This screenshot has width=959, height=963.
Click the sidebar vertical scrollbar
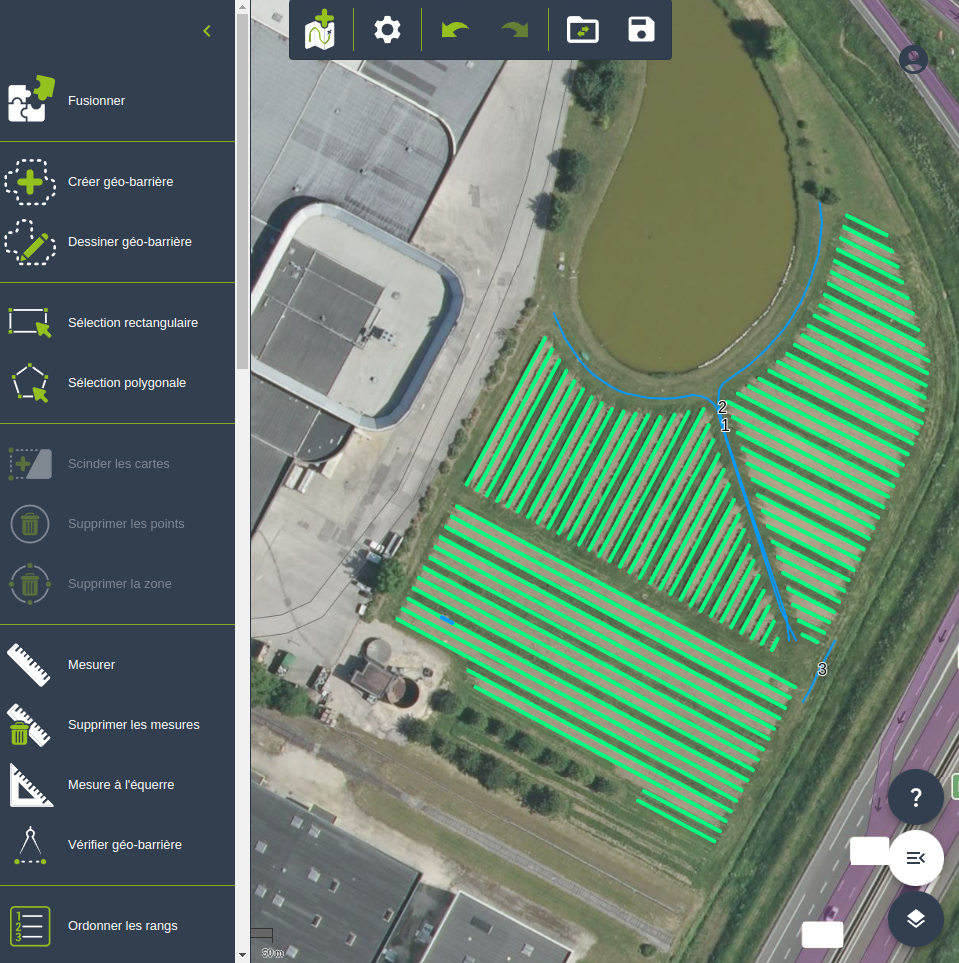[x=242, y=200]
